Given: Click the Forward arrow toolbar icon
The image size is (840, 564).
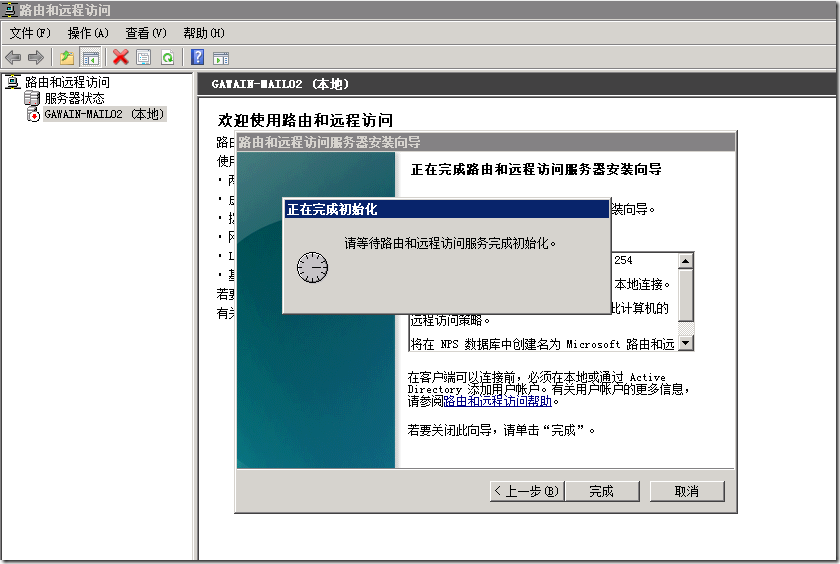Looking at the screenshot, I should [x=36, y=57].
